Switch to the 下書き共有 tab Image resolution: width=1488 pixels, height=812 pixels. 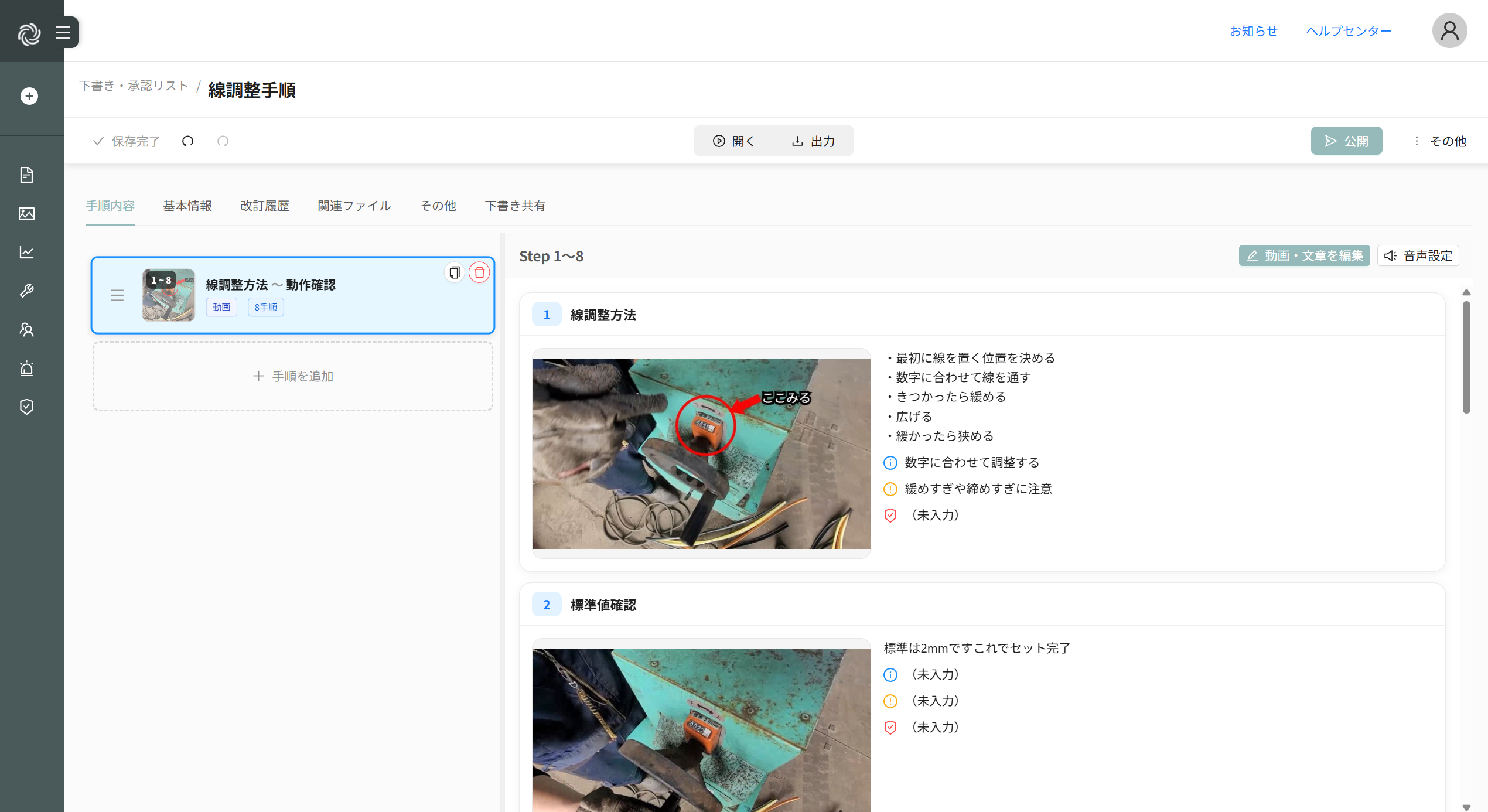(515, 206)
